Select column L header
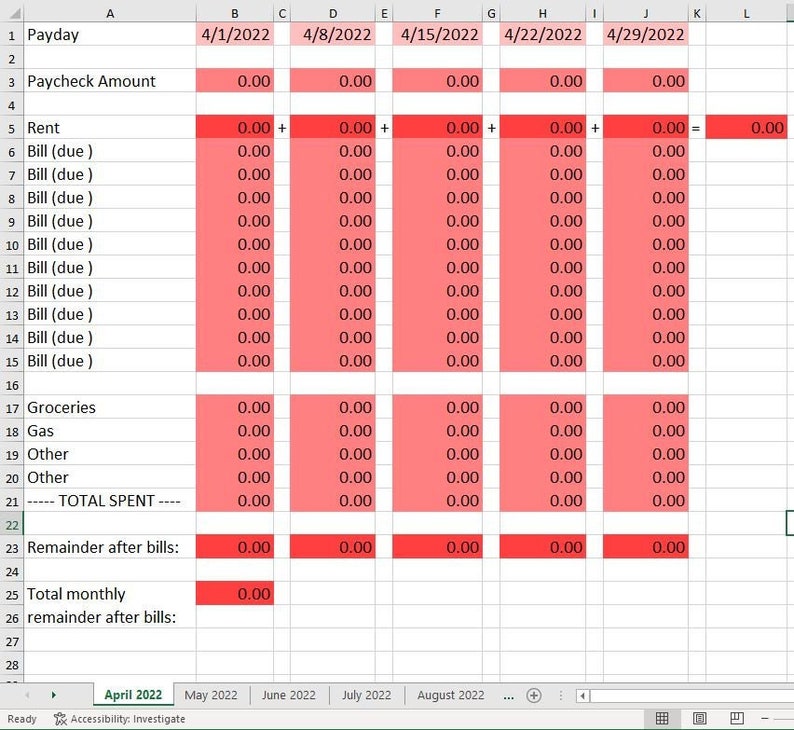This screenshot has width=794, height=730. [x=746, y=14]
